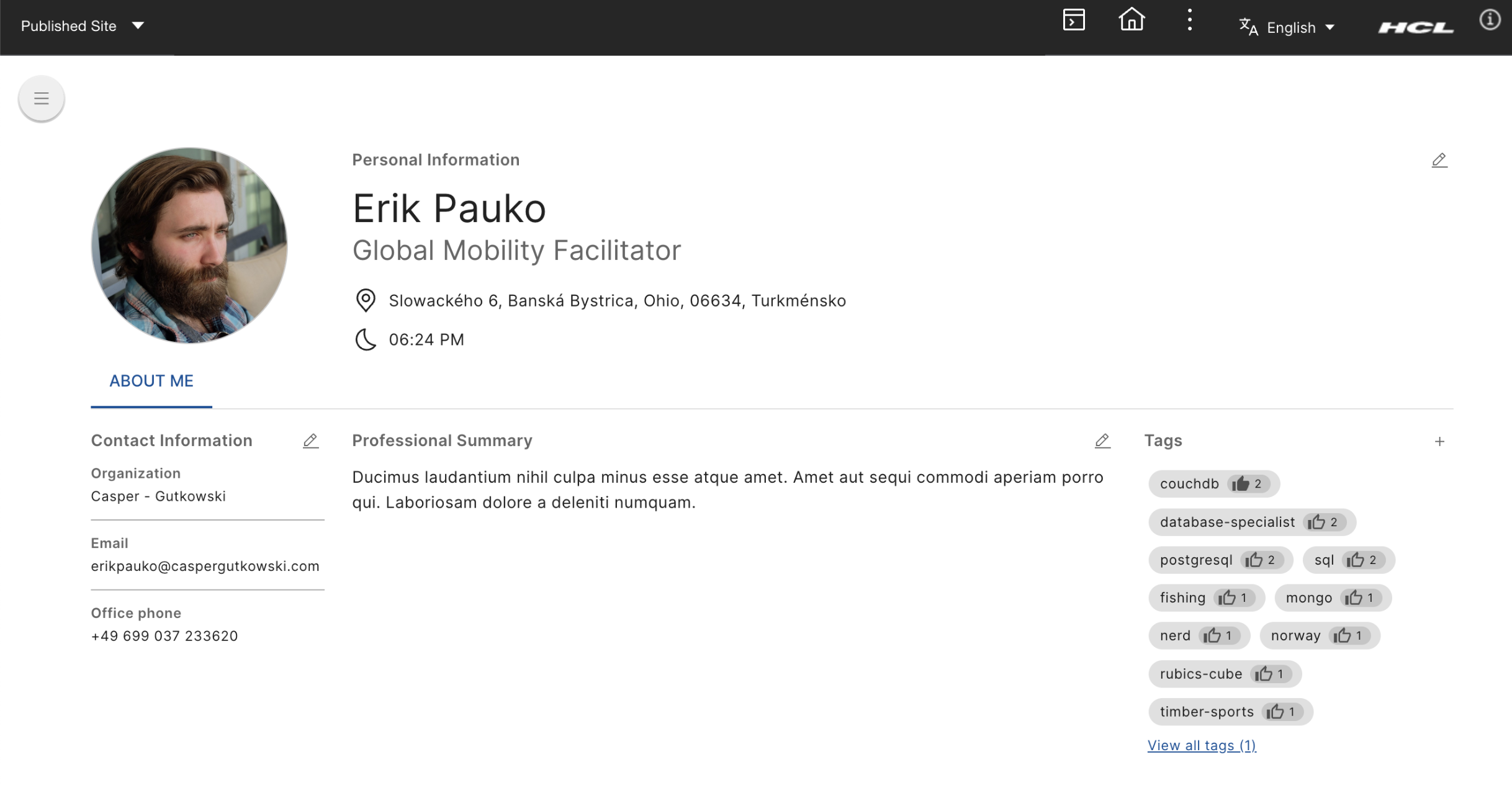Screen dimensions: 1512x793
Task: Like the fishing tag
Action: (1230, 598)
